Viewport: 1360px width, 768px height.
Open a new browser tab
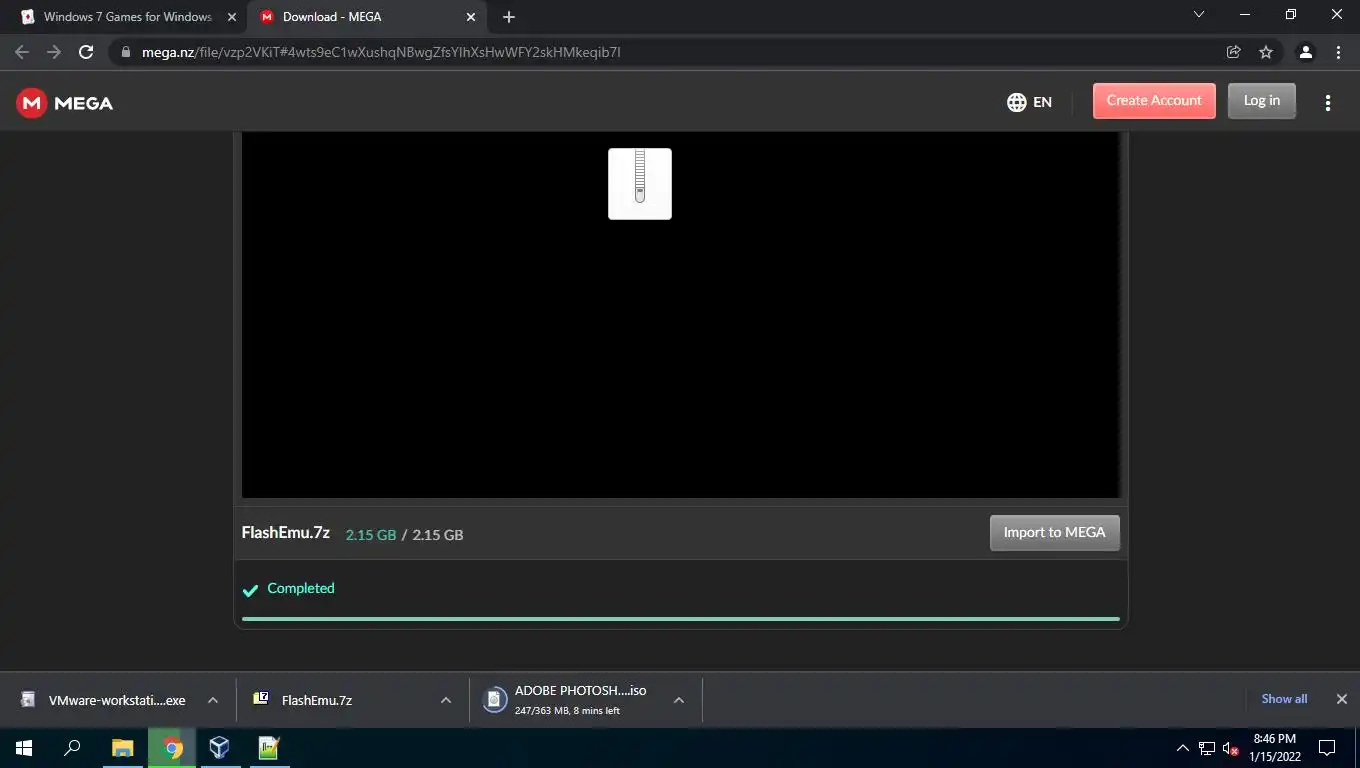[x=509, y=17]
